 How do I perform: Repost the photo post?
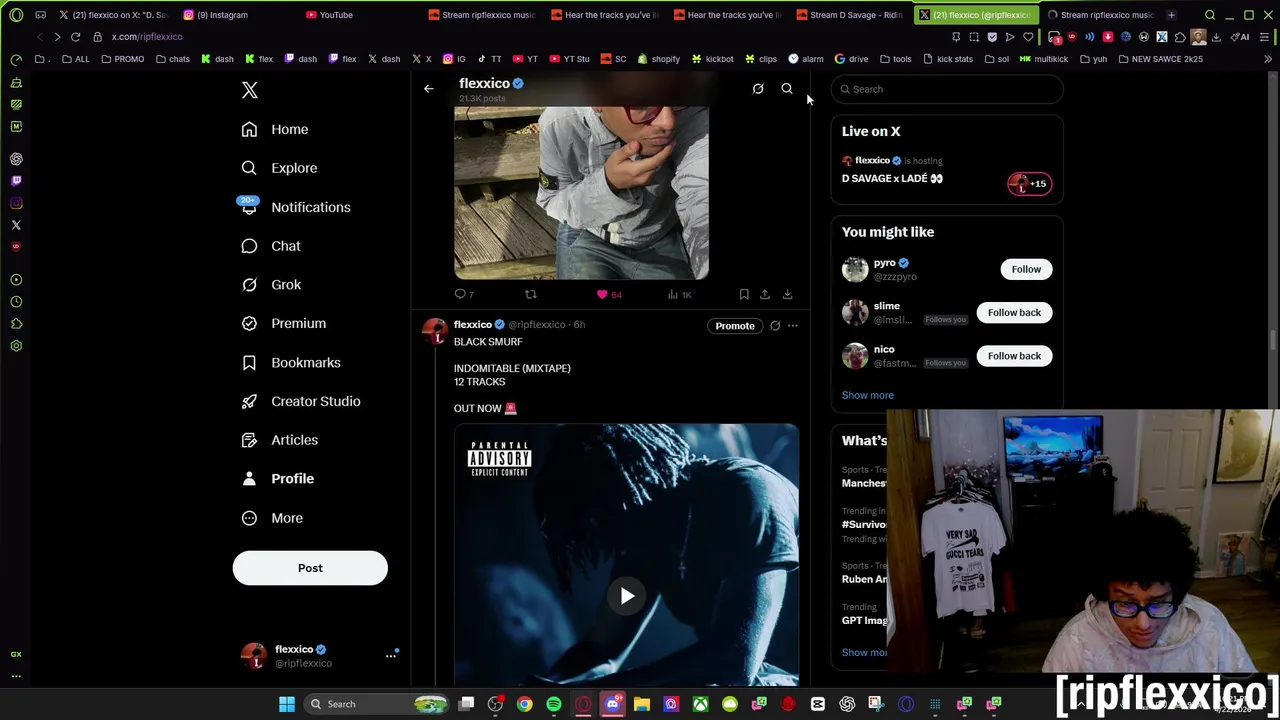point(531,294)
